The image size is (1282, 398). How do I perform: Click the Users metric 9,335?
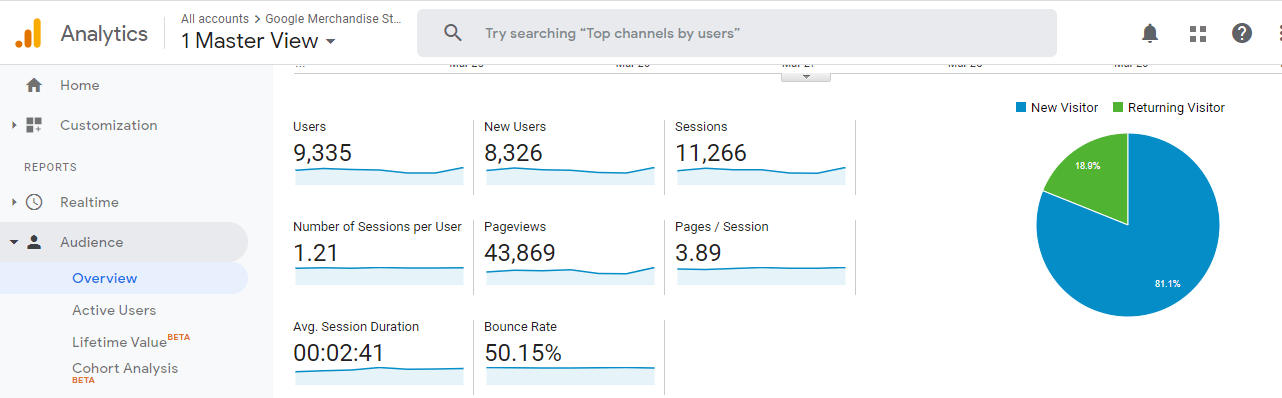coord(322,153)
